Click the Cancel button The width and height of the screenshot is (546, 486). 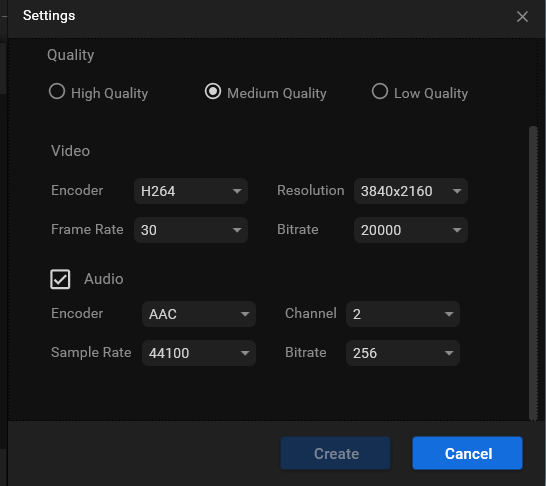[x=468, y=453]
